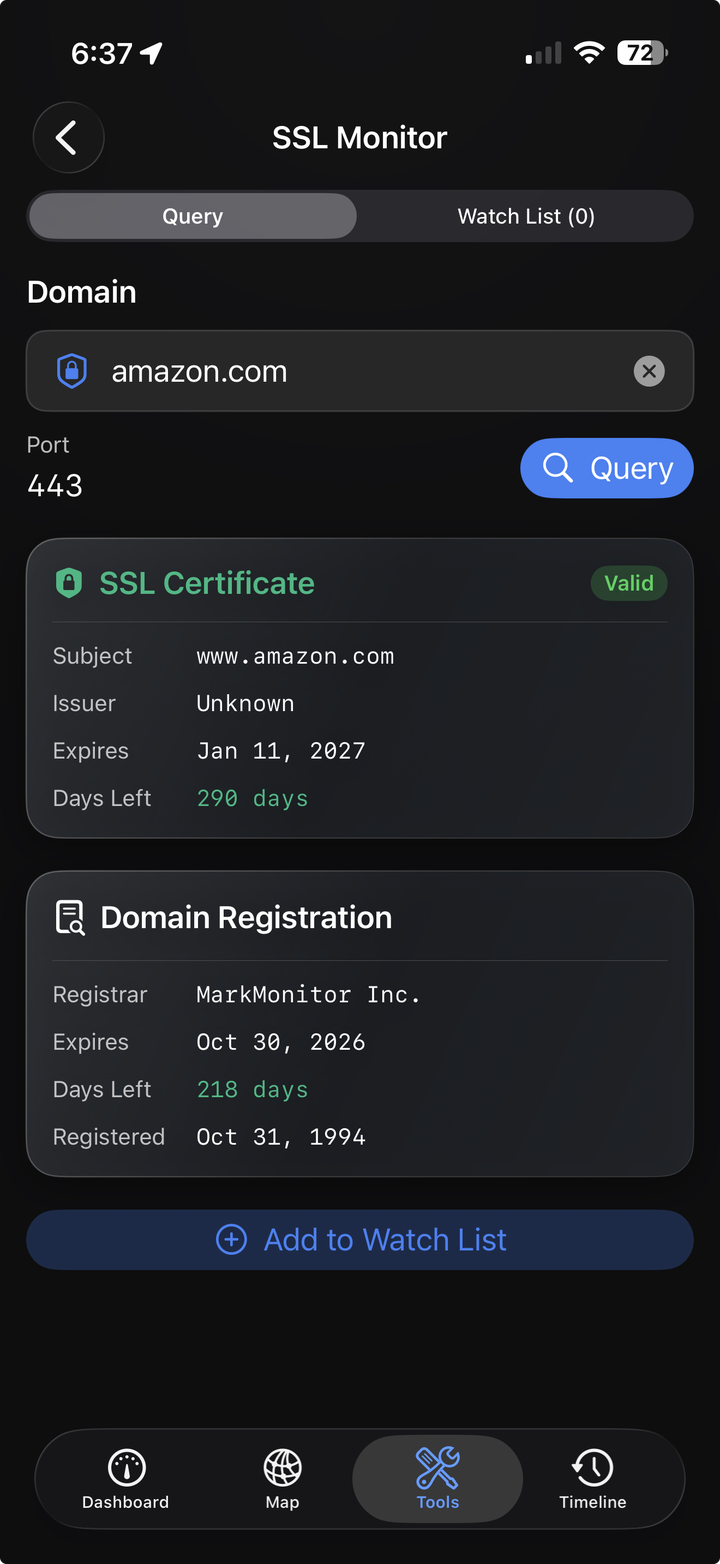The image size is (720, 1564).
Task: Tap the location arrow beside the time
Action: (151, 53)
